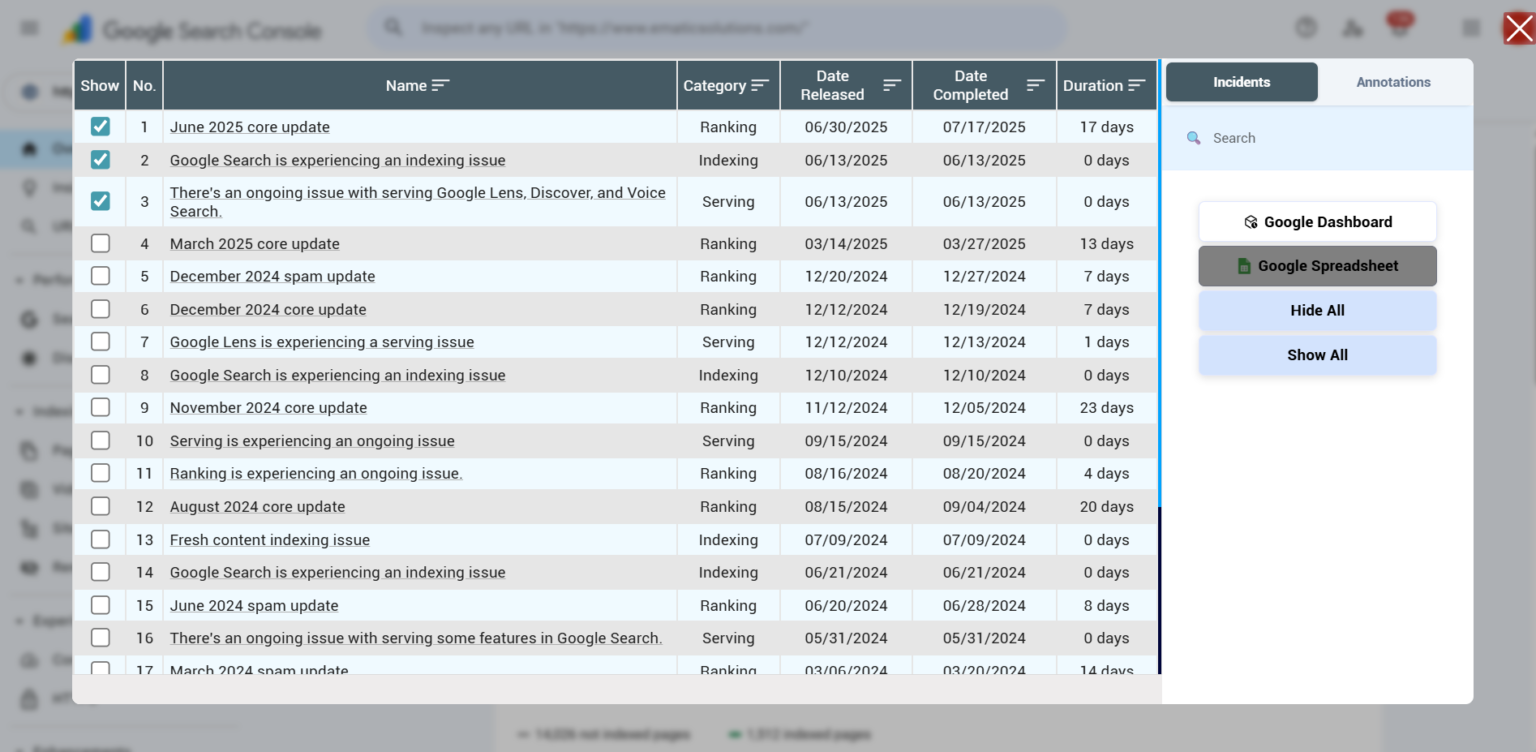Open the Google Dashboard button
1536x752 pixels.
1317,222
